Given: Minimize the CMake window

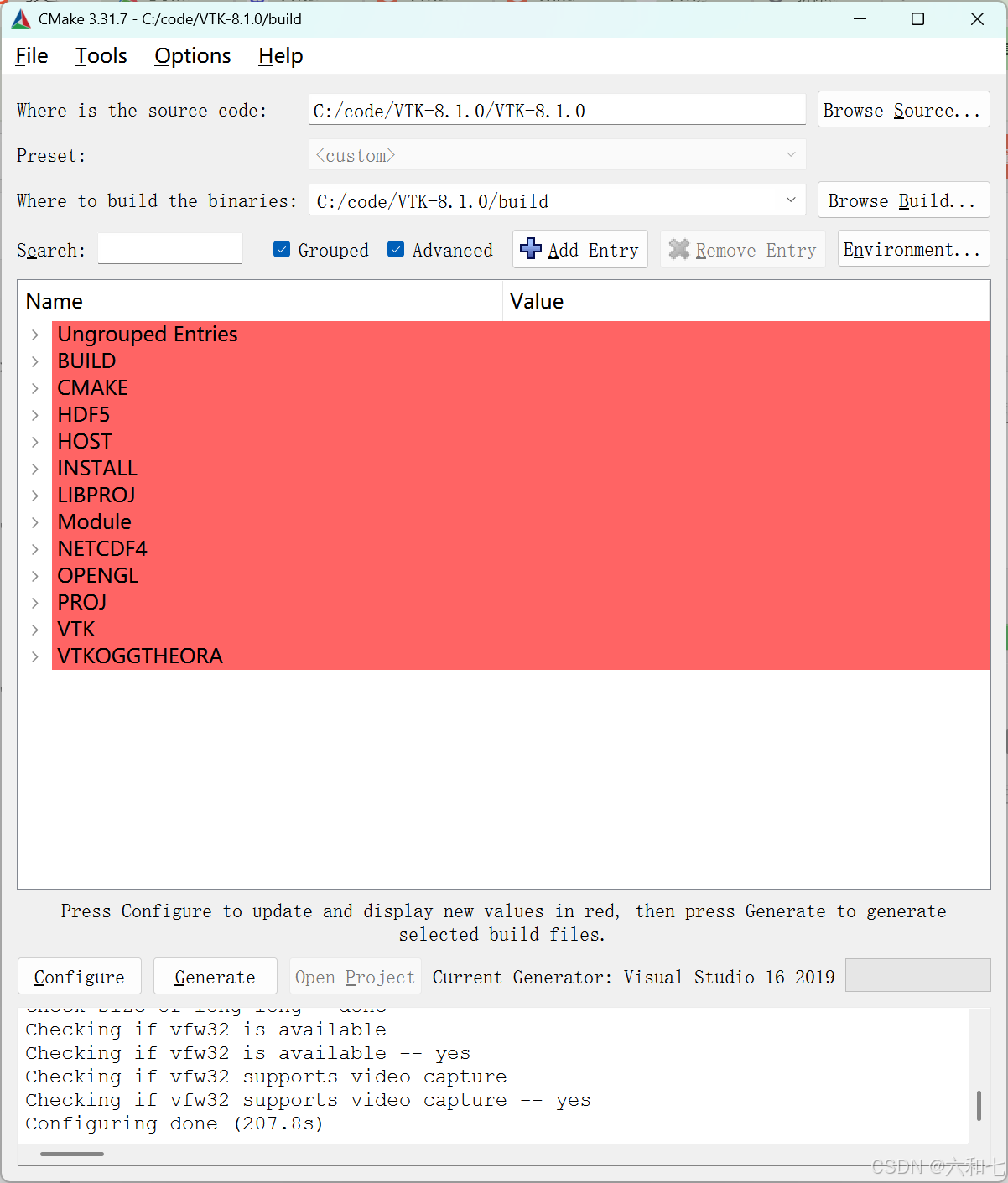Looking at the screenshot, I should [x=860, y=18].
